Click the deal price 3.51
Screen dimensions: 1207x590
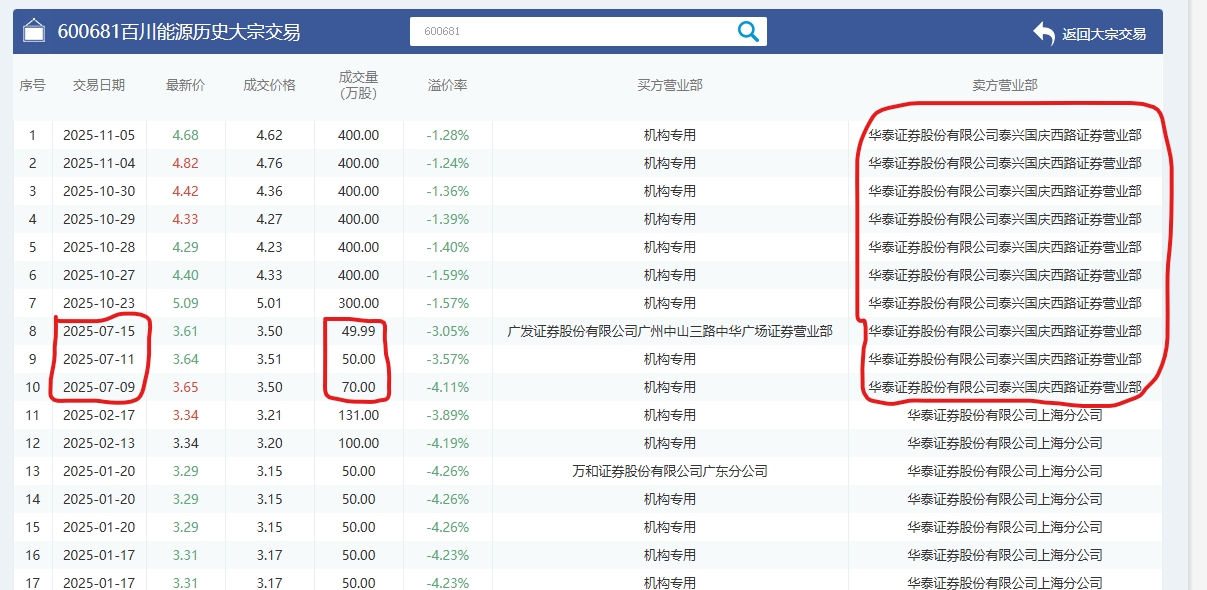tap(269, 359)
